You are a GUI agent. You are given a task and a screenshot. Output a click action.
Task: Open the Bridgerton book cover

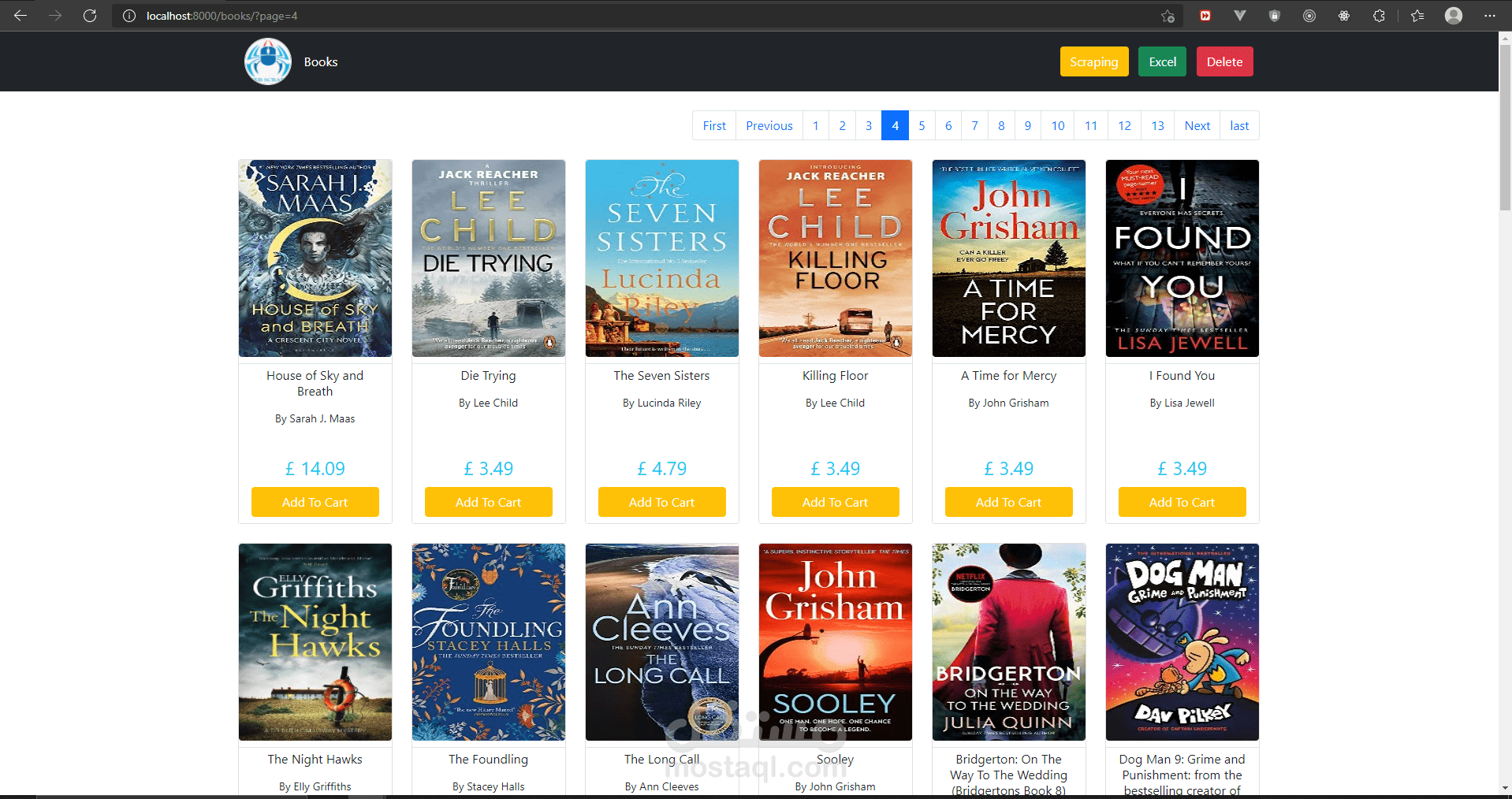(1009, 642)
